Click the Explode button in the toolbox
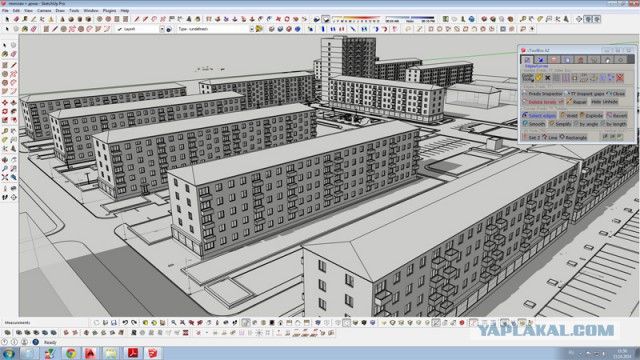 click(x=591, y=116)
